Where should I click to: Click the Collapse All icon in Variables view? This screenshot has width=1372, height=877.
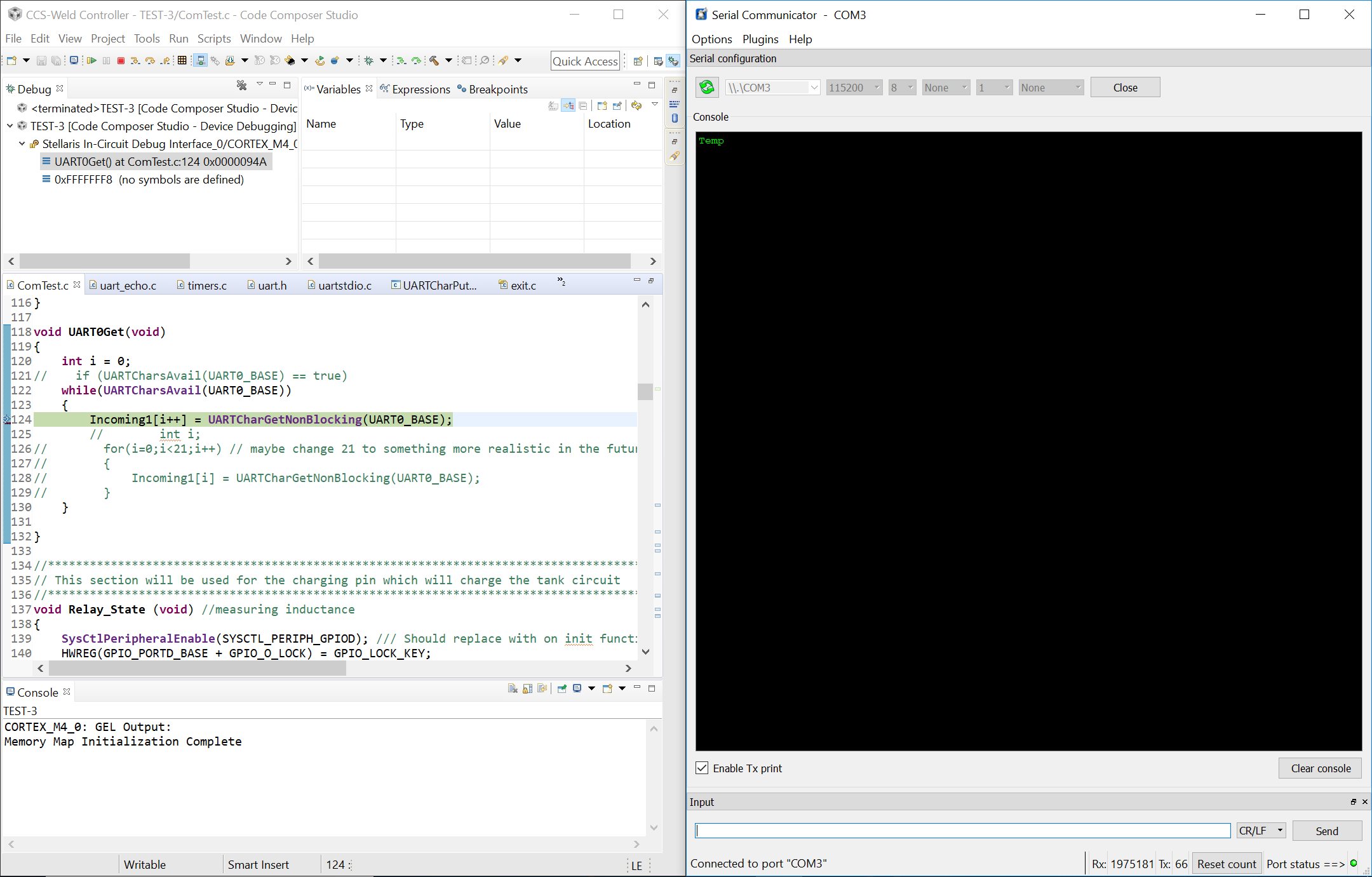point(583,106)
